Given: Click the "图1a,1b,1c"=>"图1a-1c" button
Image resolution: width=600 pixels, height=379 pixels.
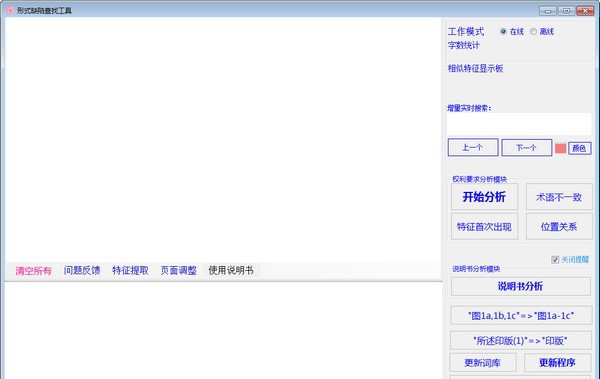Looking at the screenshot, I should 521,315.
